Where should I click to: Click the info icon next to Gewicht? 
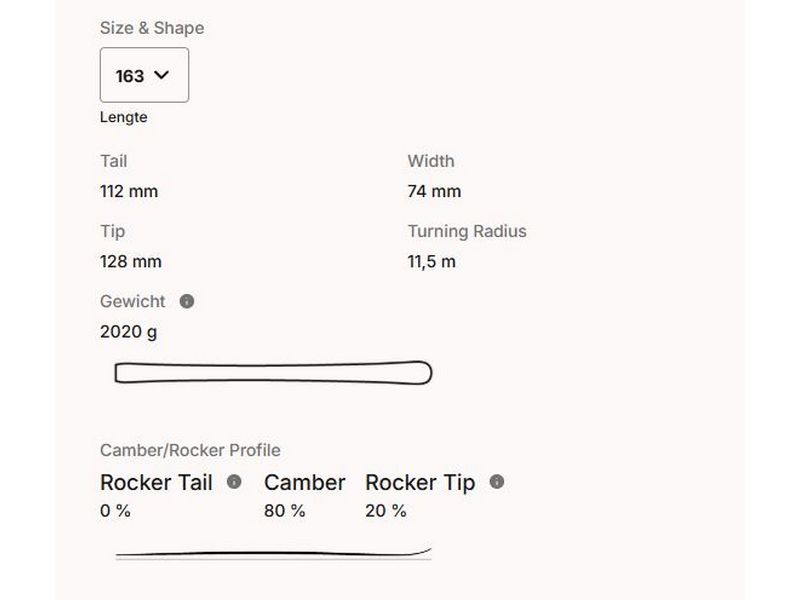pos(187,301)
